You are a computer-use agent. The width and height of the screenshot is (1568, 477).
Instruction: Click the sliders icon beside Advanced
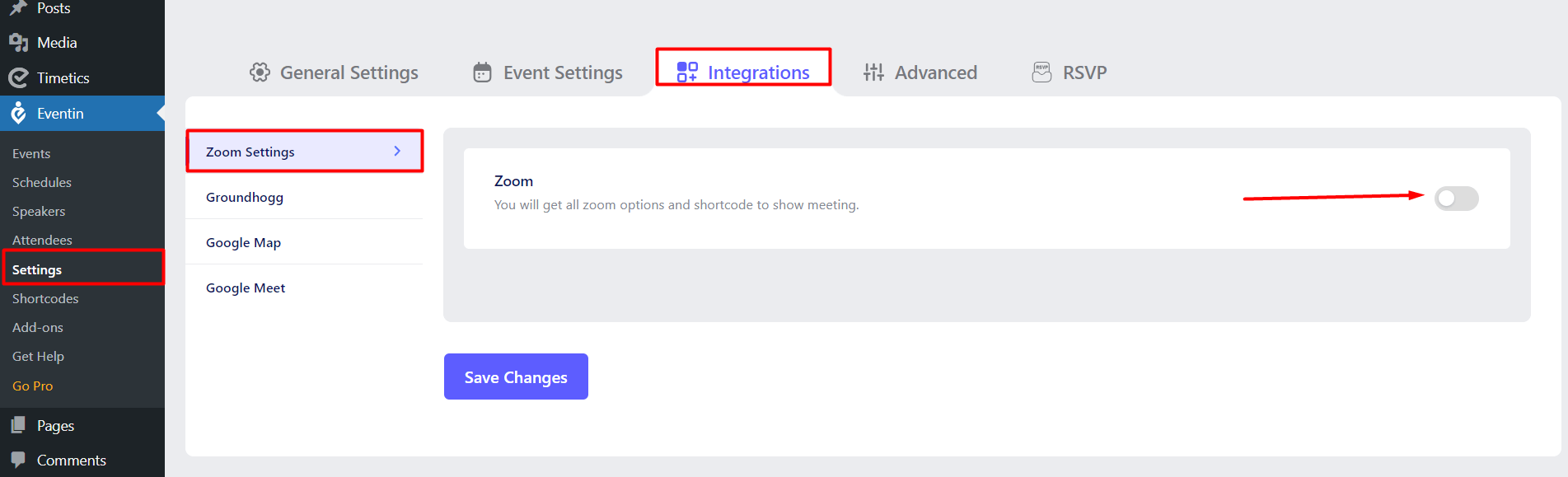873,72
